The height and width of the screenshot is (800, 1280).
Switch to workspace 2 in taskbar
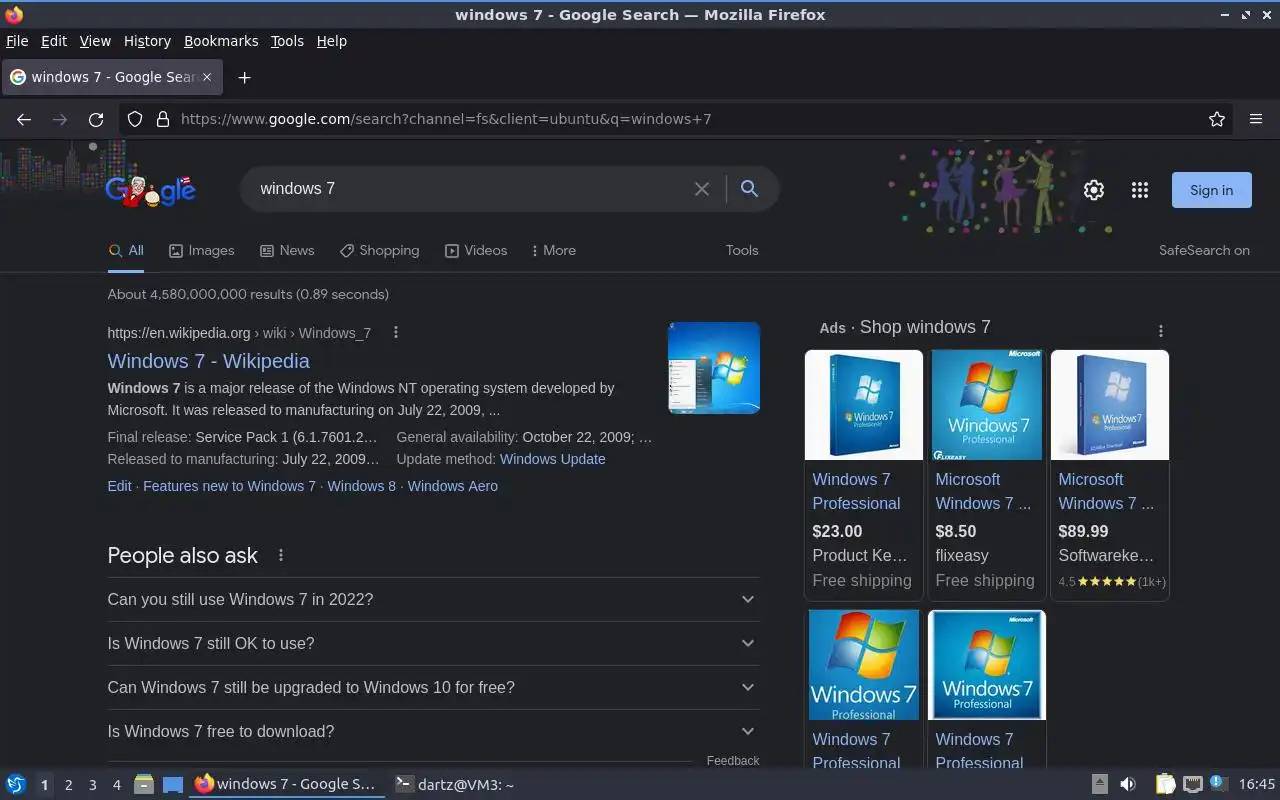(68, 785)
